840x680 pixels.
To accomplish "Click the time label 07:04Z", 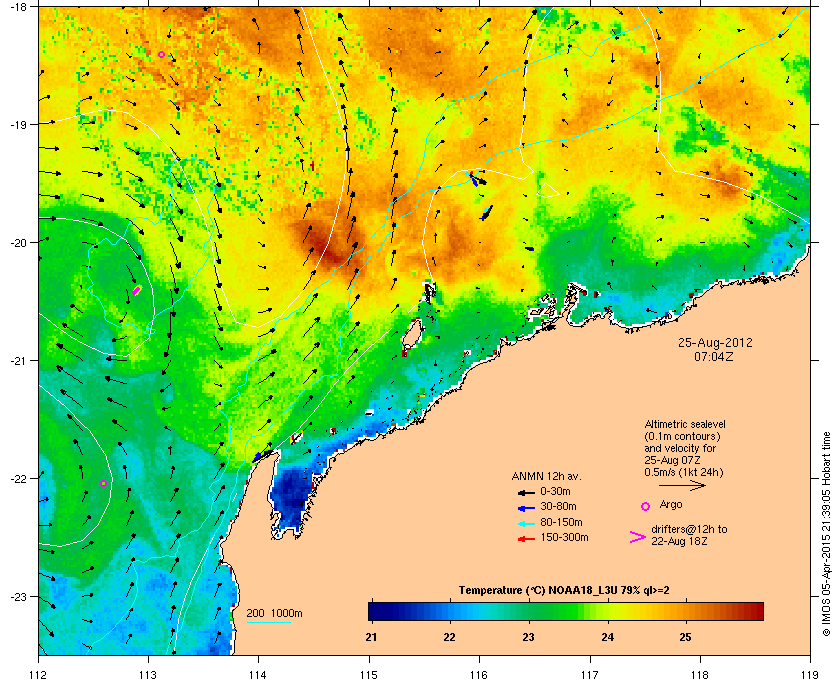I will tap(714, 356).
